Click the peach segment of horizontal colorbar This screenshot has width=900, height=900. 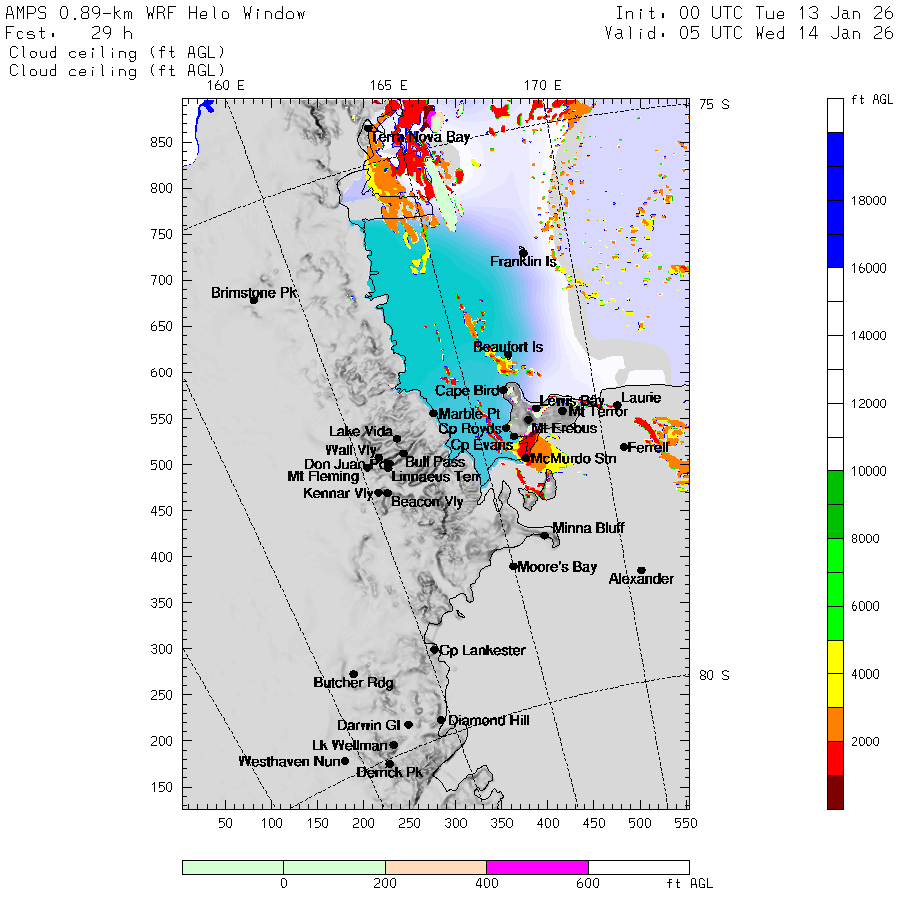point(435,867)
